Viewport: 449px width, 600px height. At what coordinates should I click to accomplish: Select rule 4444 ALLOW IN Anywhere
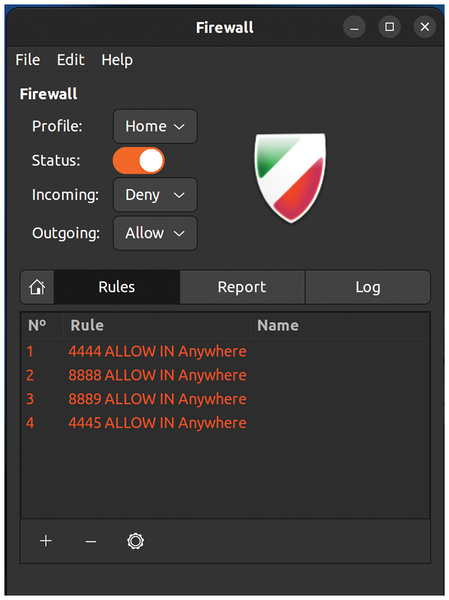point(225,351)
